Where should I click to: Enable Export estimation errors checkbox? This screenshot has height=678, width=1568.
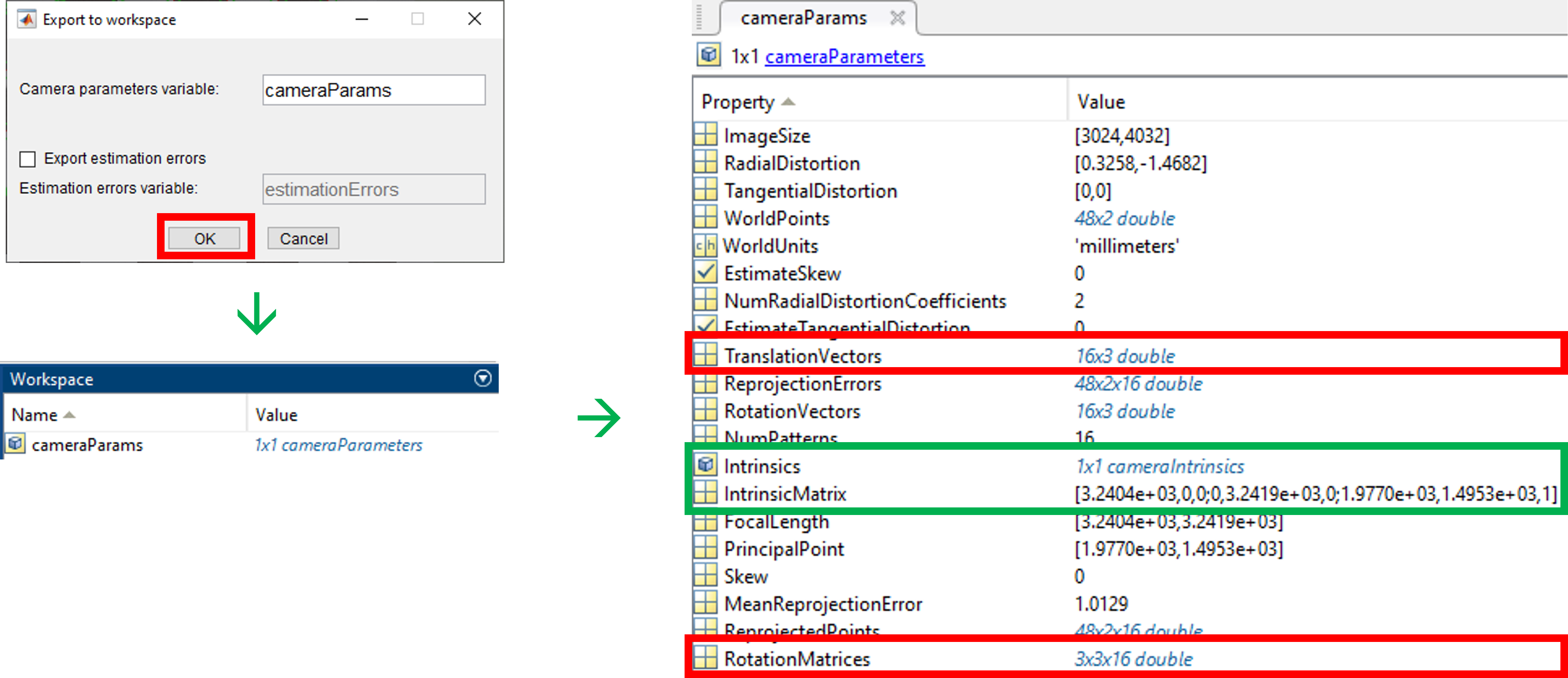(28, 159)
